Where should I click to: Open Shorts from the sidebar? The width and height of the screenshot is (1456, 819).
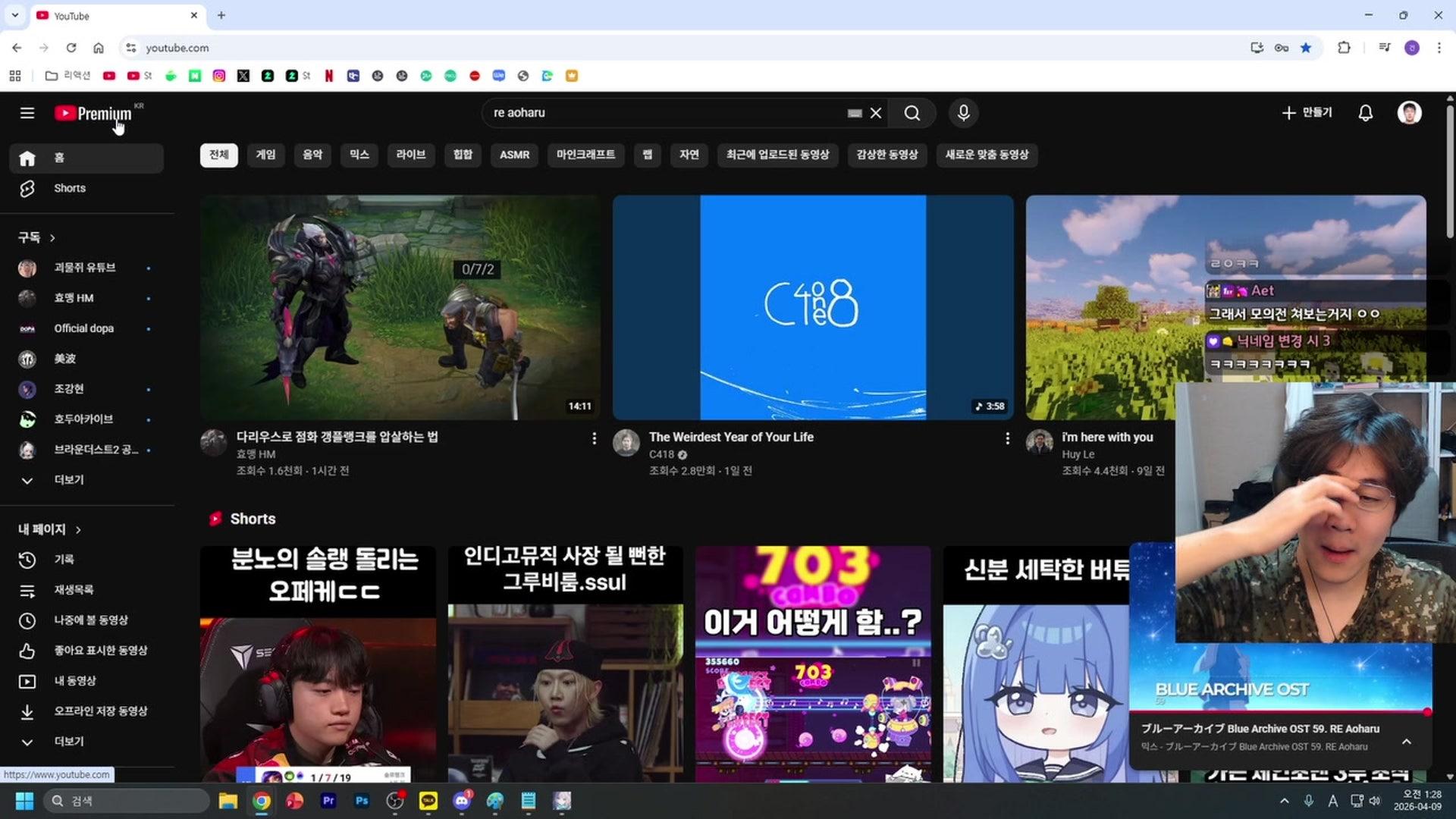click(70, 188)
